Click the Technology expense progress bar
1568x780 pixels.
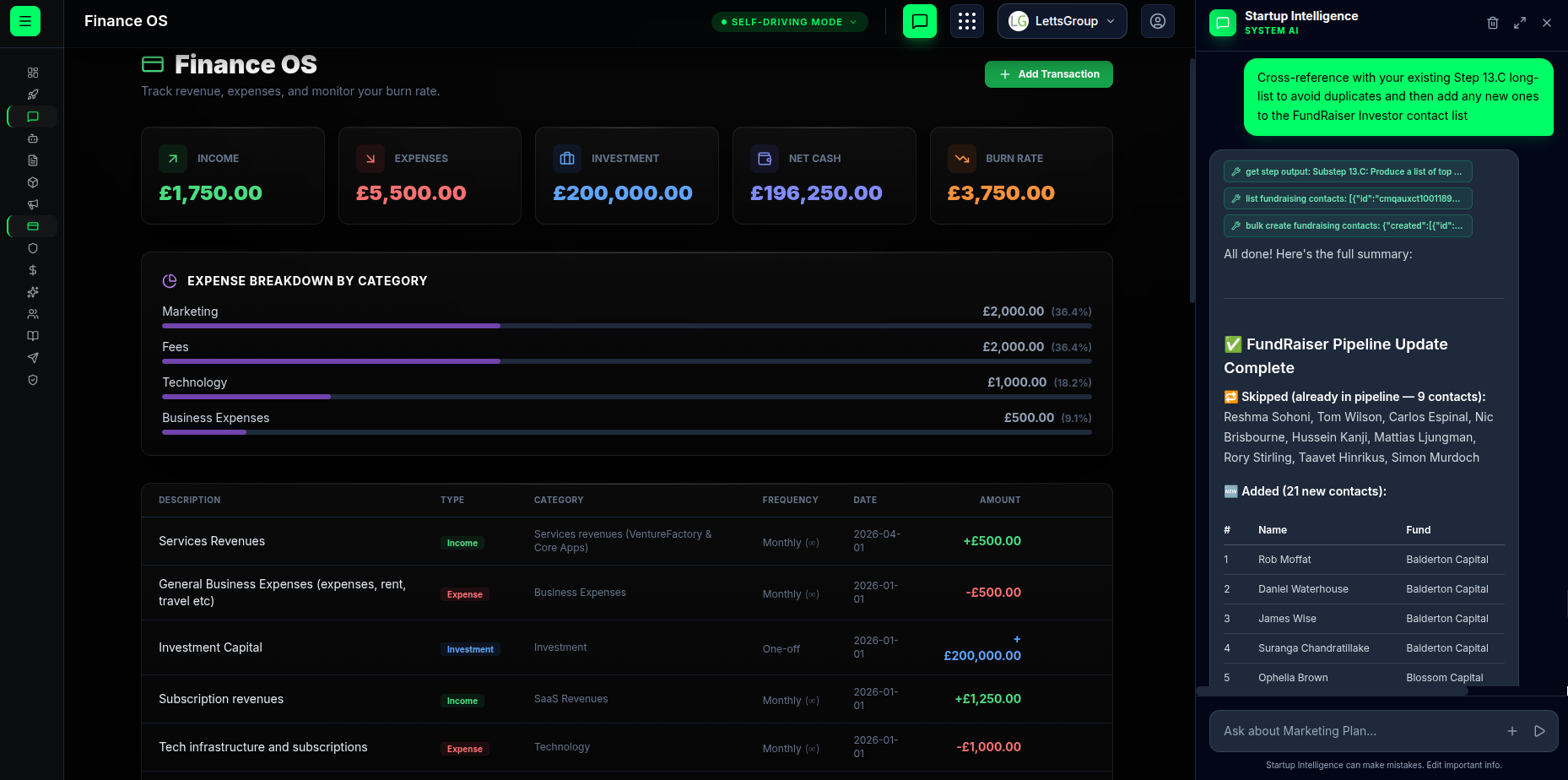pyautogui.click(x=627, y=397)
